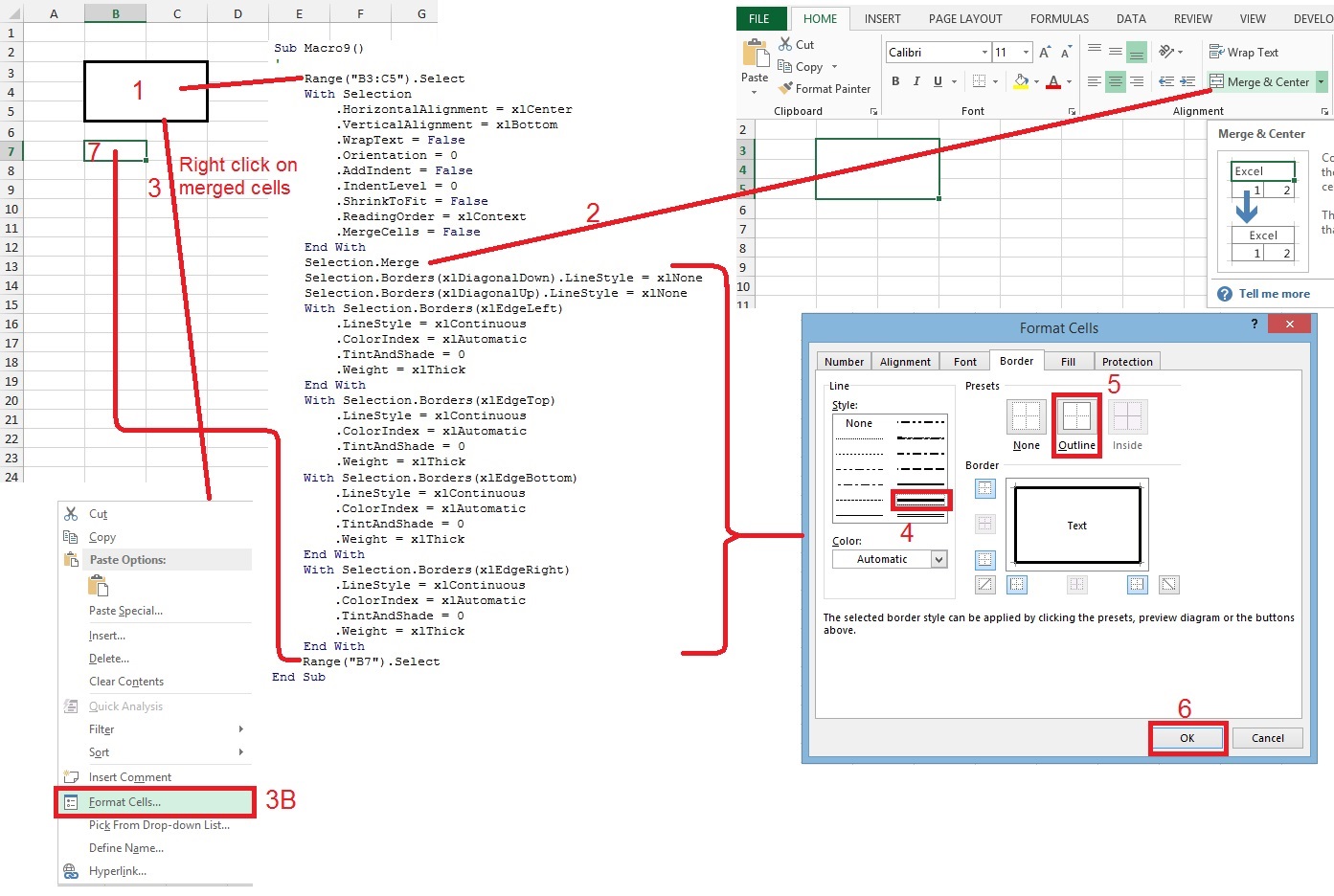The width and height of the screenshot is (1334, 896).
Task: Expand the Sort submenu arrow
Action: tap(240, 752)
